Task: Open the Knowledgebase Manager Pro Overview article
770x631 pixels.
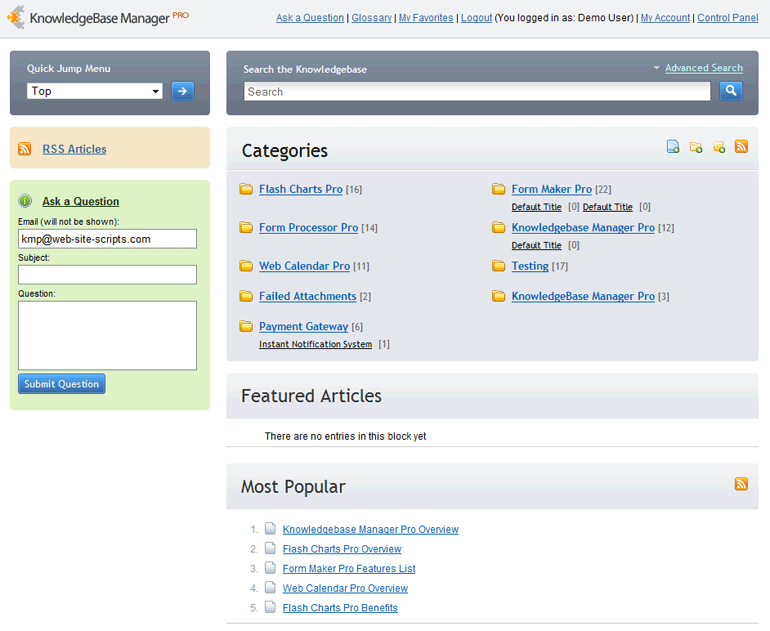Action: 371,529
